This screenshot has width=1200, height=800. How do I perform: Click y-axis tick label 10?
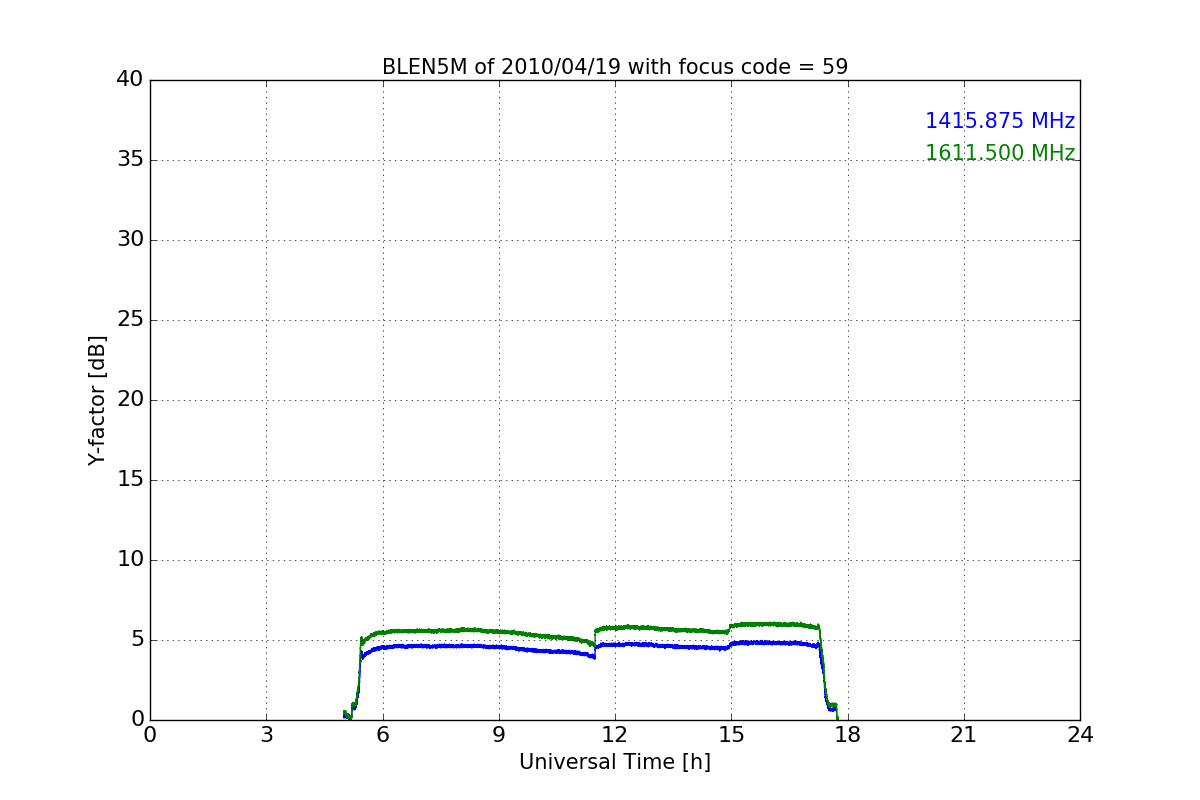click(x=130, y=560)
